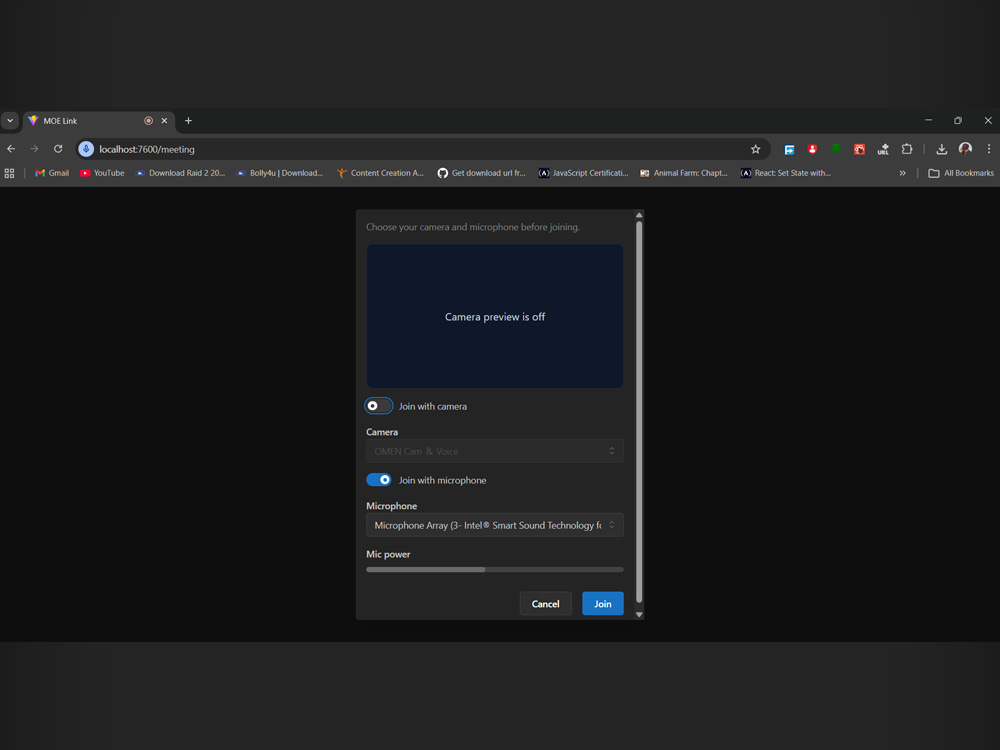Screen dimensions: 1000x750
Task: Open the Chrome profile avatar
Action: click(x=965, y=149)
